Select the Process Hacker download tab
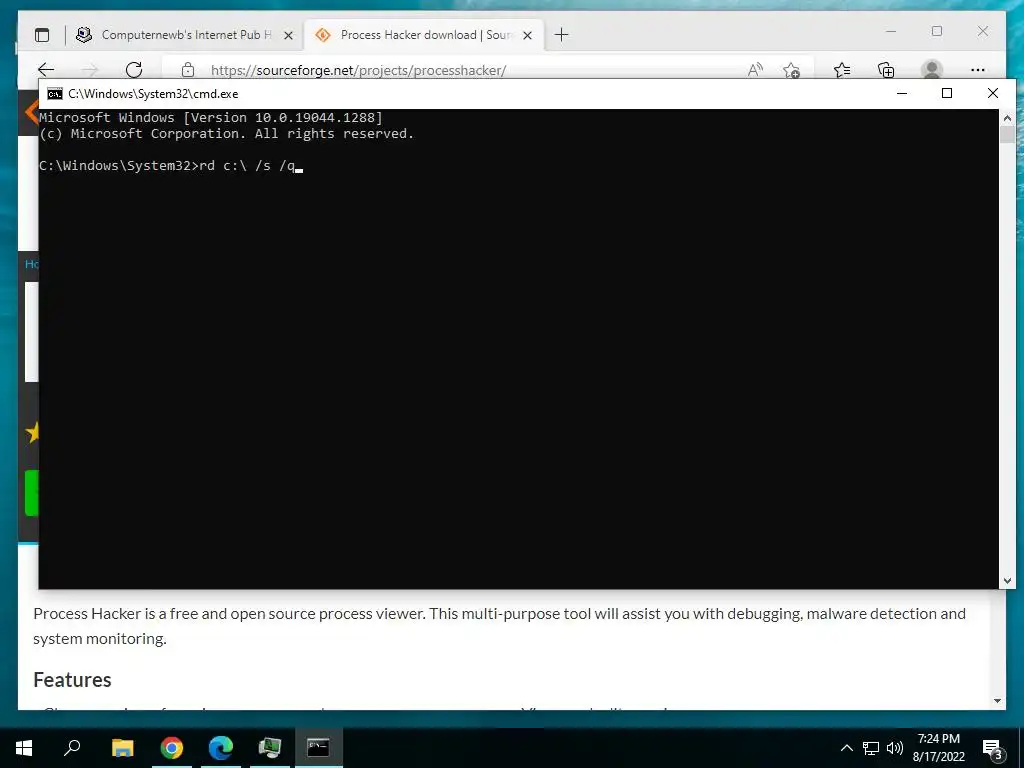The height and width of the screenshot is (768, 1024). 424,35
